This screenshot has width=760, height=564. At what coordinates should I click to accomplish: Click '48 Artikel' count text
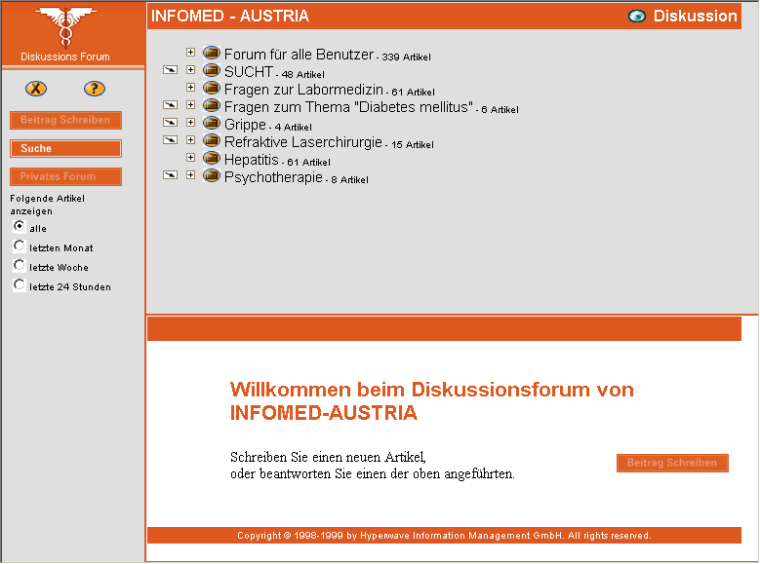tap(303, 75)
